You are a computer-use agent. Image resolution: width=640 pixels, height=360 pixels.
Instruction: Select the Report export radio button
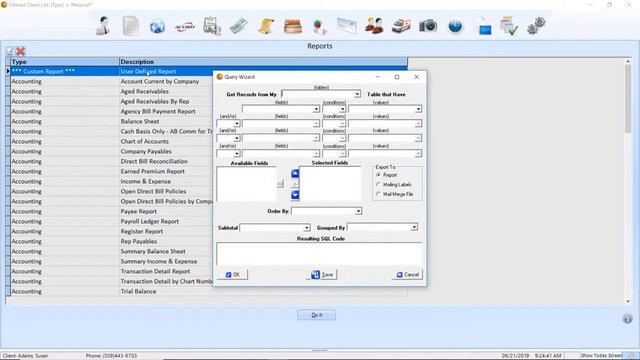(x=378, y=175)
